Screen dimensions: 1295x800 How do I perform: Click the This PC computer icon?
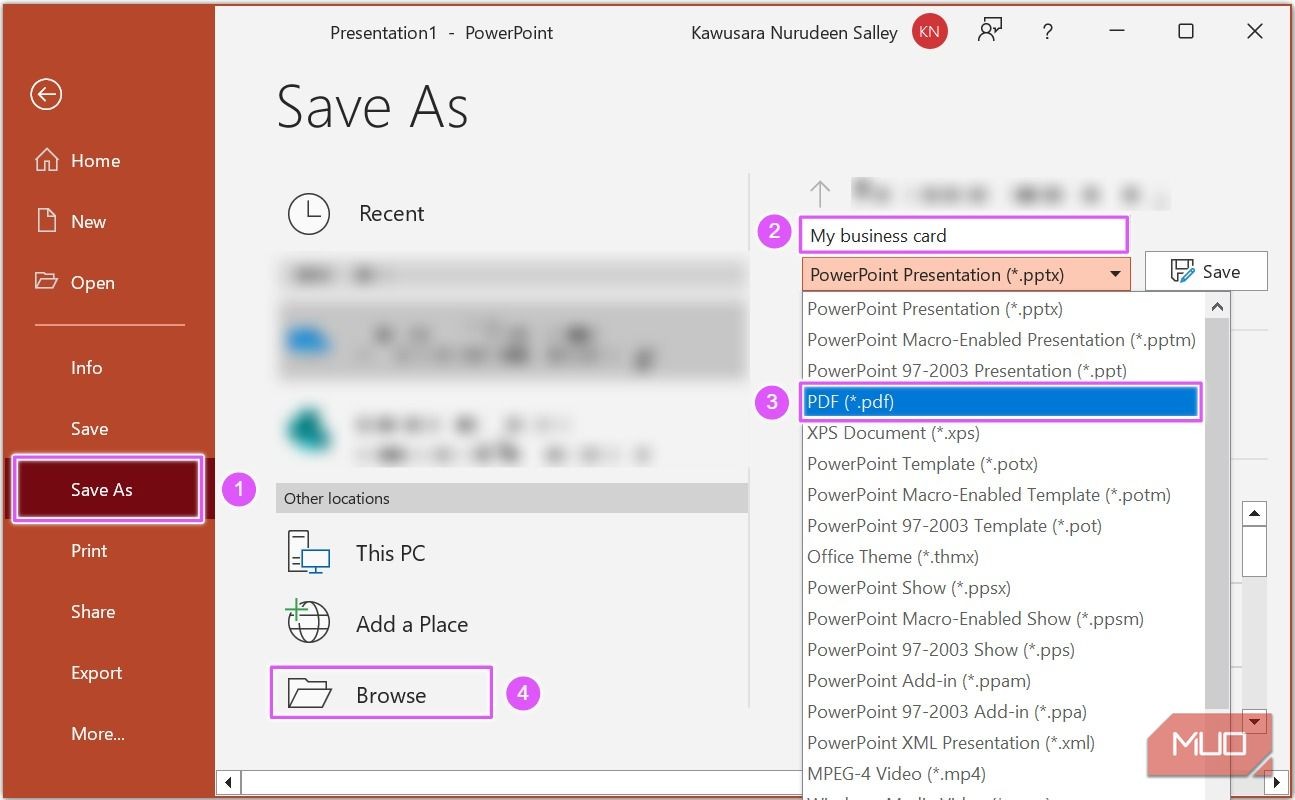tap(309, 553)
